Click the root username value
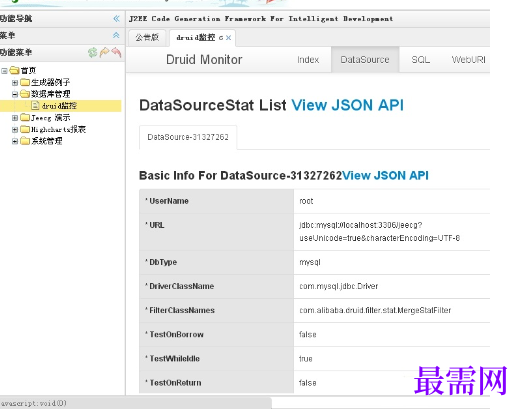526x412 pixels. (x=306, y=201)
